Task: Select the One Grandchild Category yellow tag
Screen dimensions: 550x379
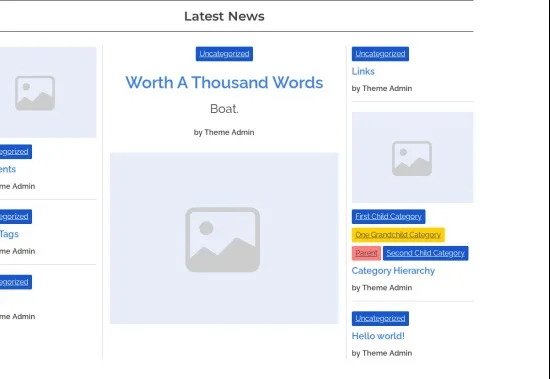Action: [x=398, y=235]
